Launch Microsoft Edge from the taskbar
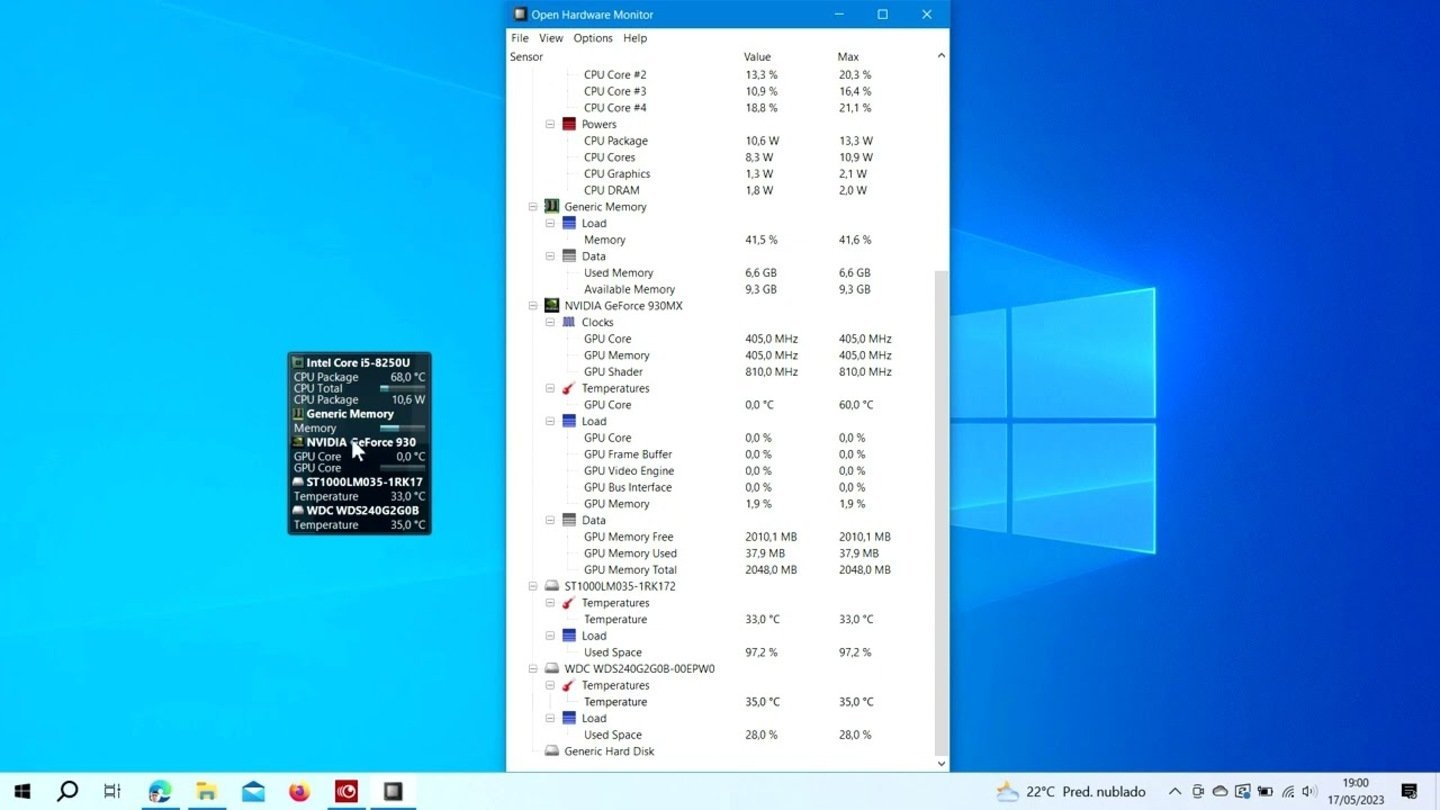Screen dimensions: 1440x810 (x=160, y=791)
